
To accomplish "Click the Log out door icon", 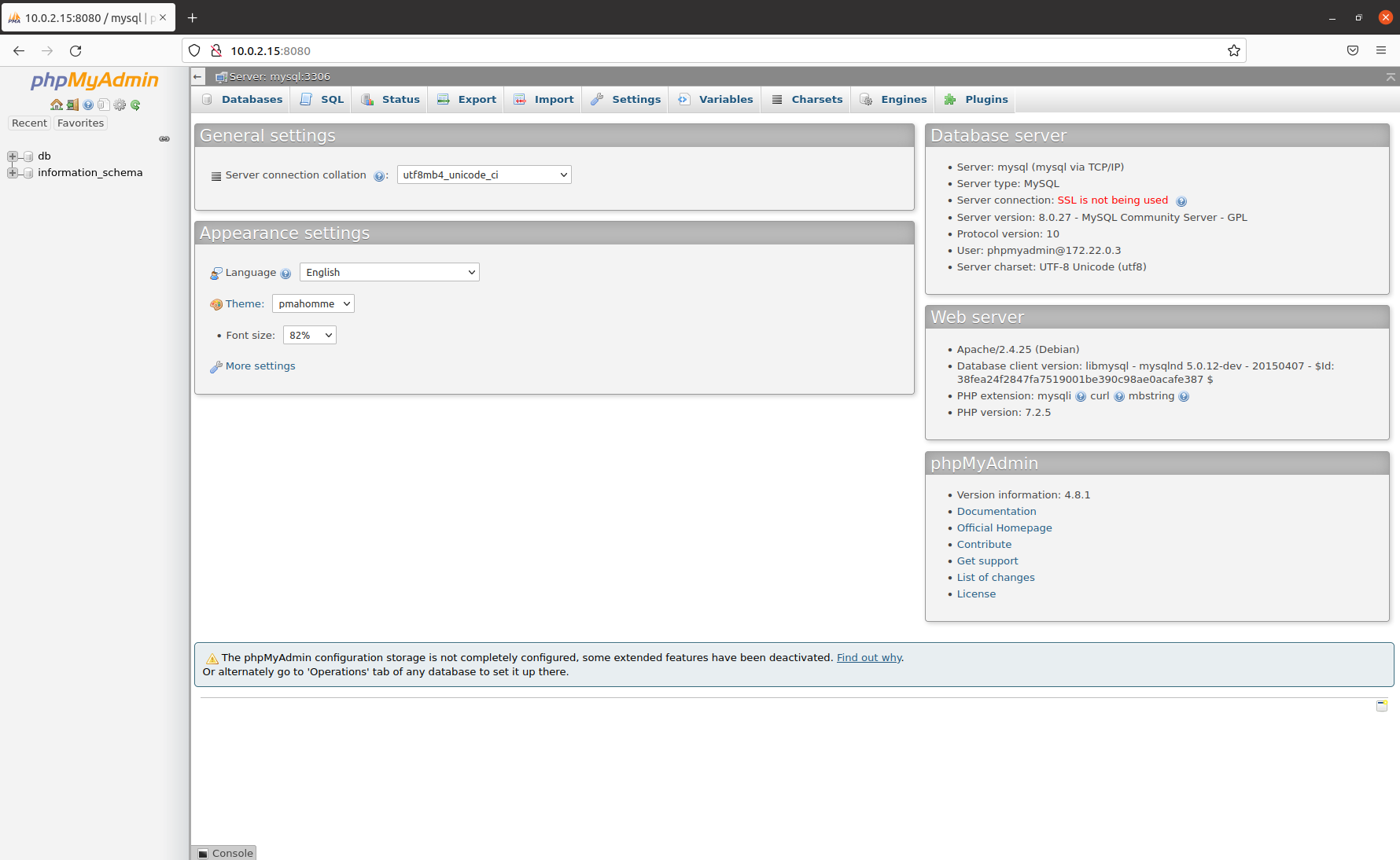I will (x=72, y=105).
